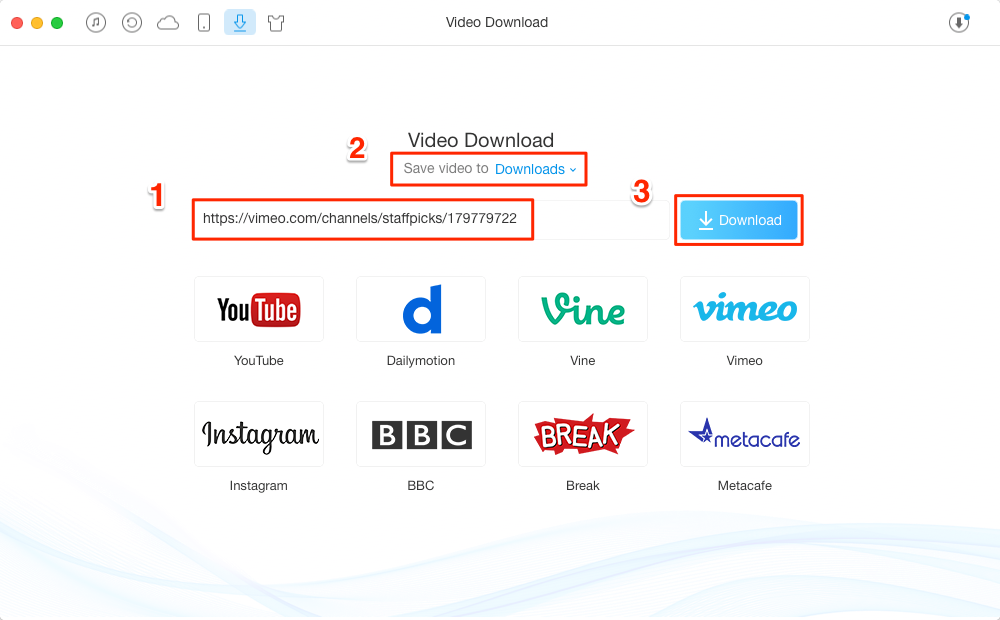Click the Metacafe label text
1000x620 pixels.
click(745, 485)
